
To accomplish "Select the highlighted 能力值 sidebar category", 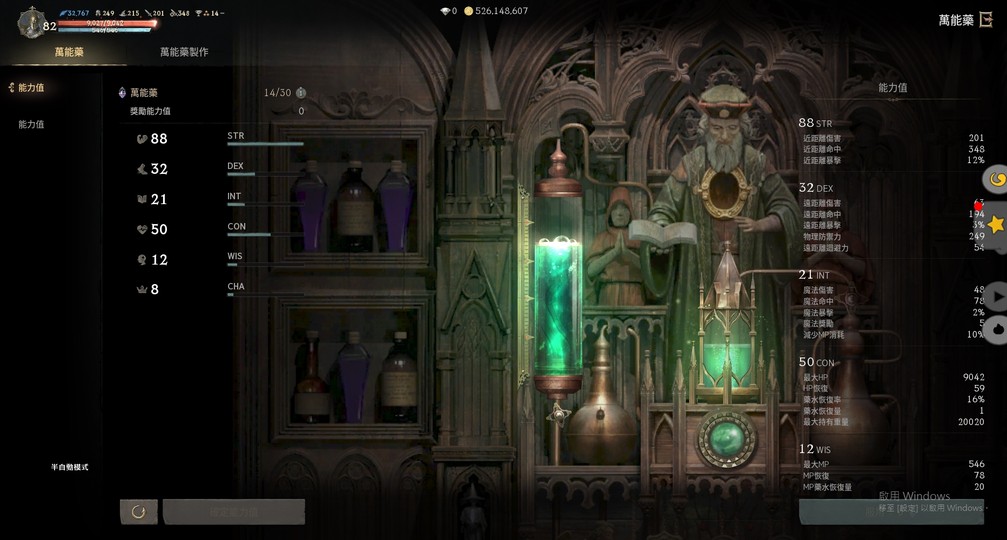I will [31, 87].
